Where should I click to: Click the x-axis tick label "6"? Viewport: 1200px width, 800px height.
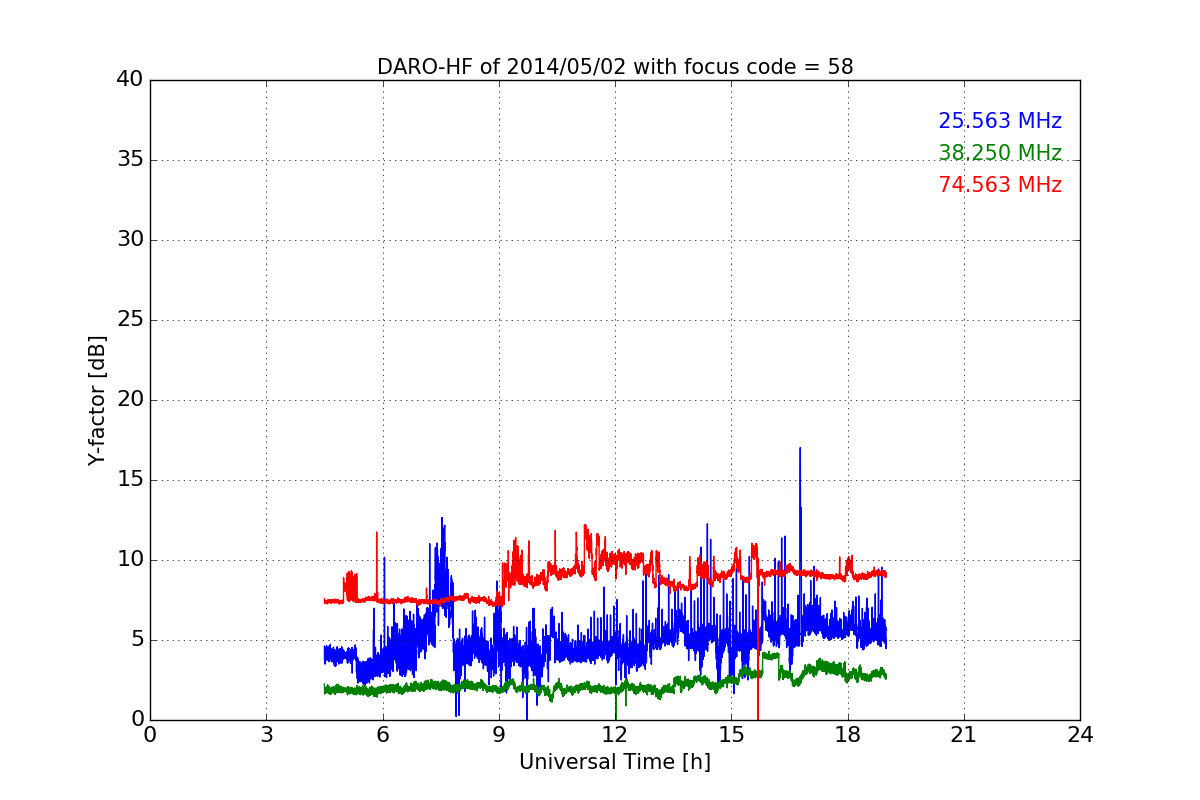click(382, 734)
